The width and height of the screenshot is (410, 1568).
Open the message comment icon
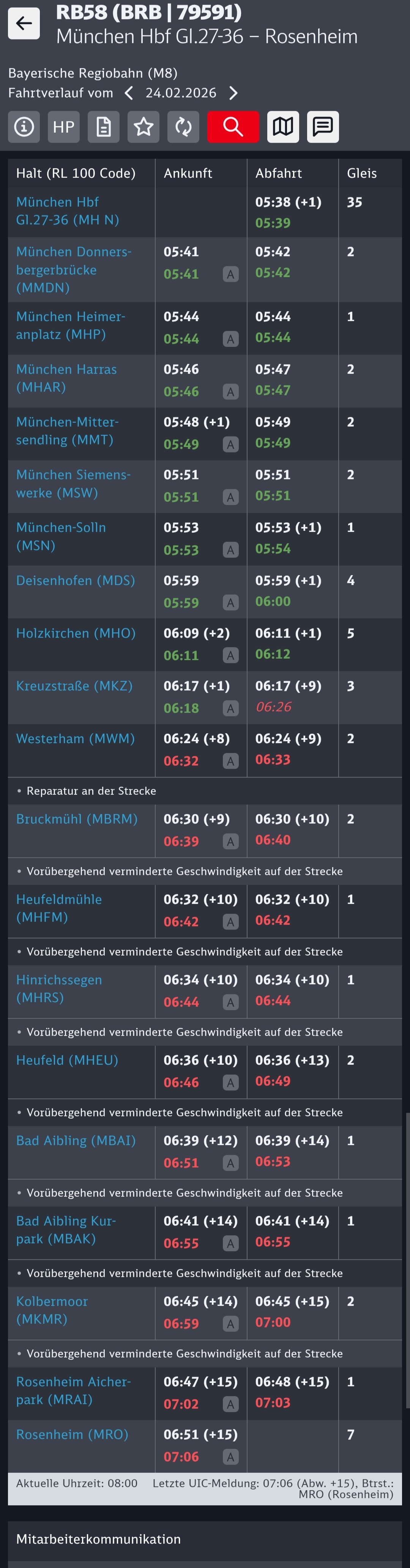tap(323, 127)
